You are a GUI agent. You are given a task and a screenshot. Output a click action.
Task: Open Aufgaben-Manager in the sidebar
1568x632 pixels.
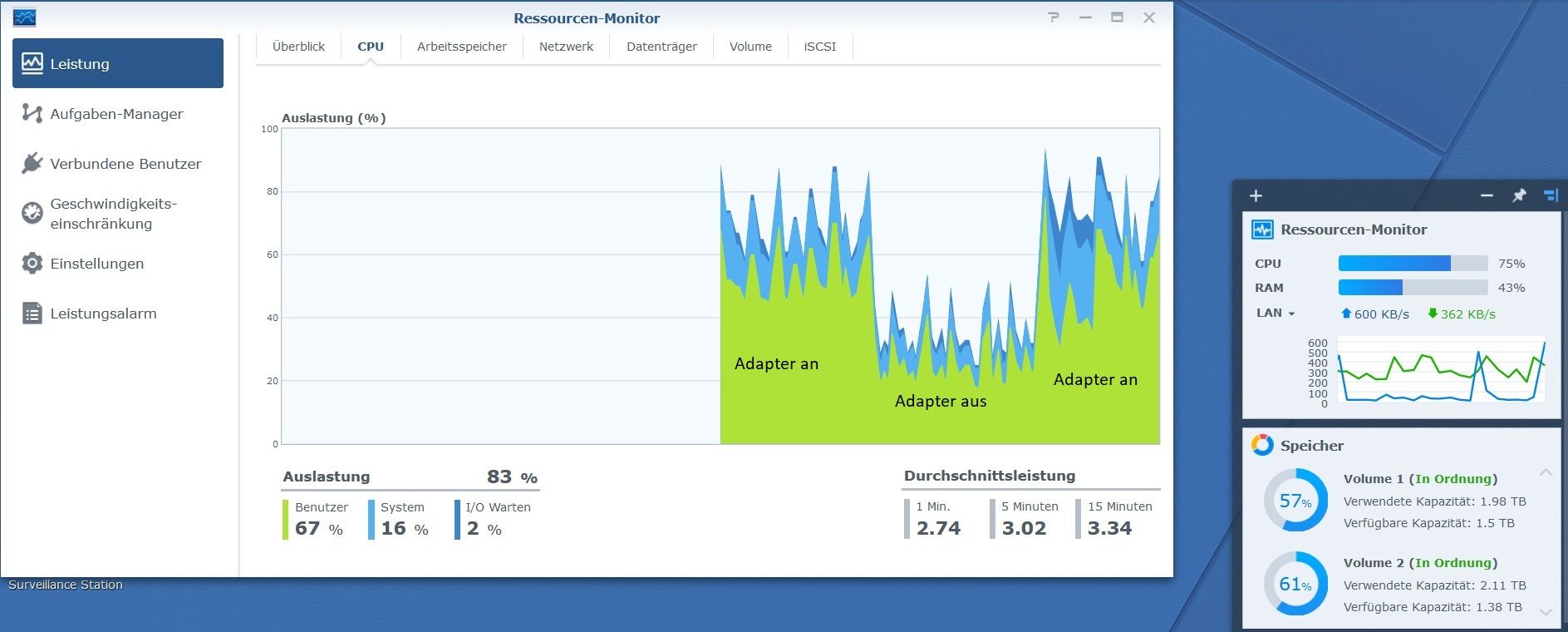tap(118, 114)
